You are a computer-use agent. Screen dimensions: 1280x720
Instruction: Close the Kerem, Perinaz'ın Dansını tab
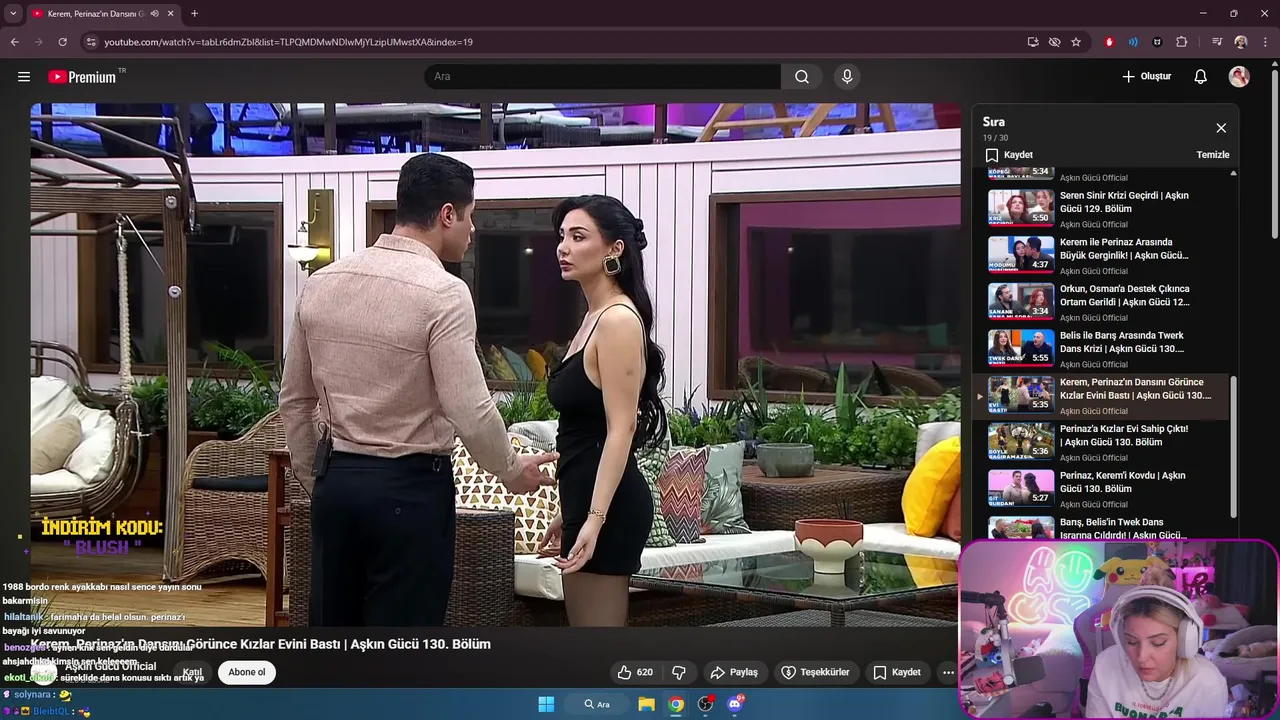(171, 14)
